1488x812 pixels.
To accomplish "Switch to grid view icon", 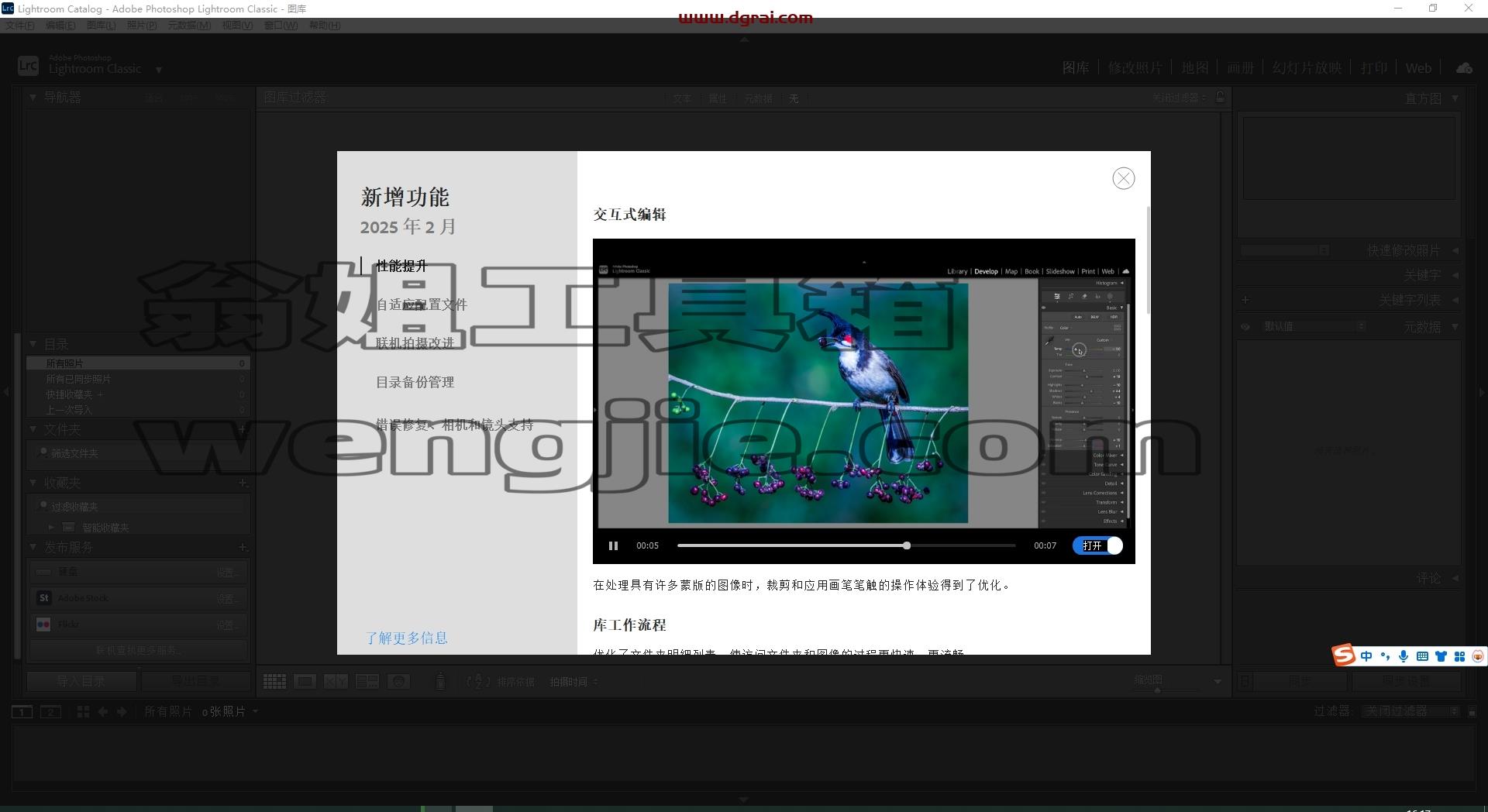I will [274, 682].
